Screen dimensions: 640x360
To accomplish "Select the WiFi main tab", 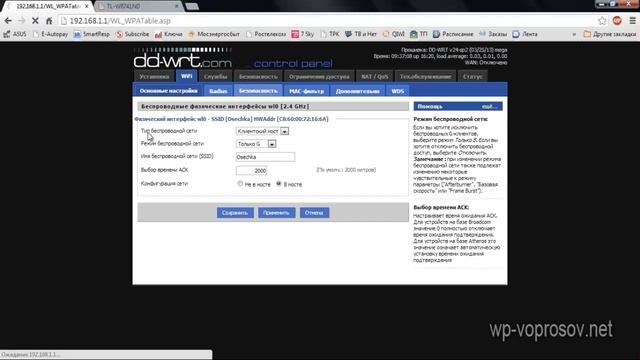I will click(x=187, y=76).
